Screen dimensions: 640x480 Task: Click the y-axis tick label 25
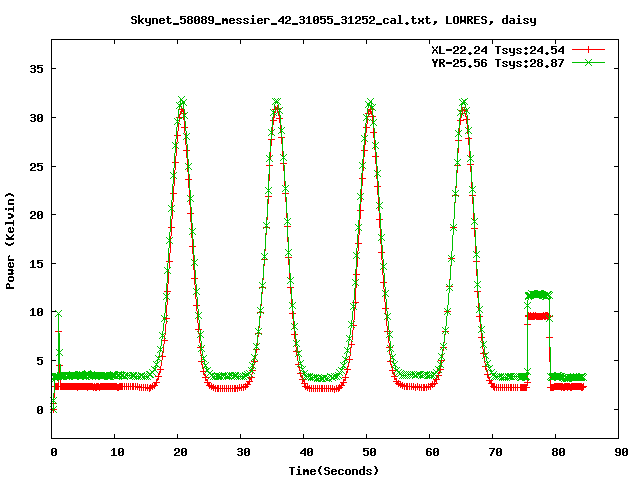point(36,167)
